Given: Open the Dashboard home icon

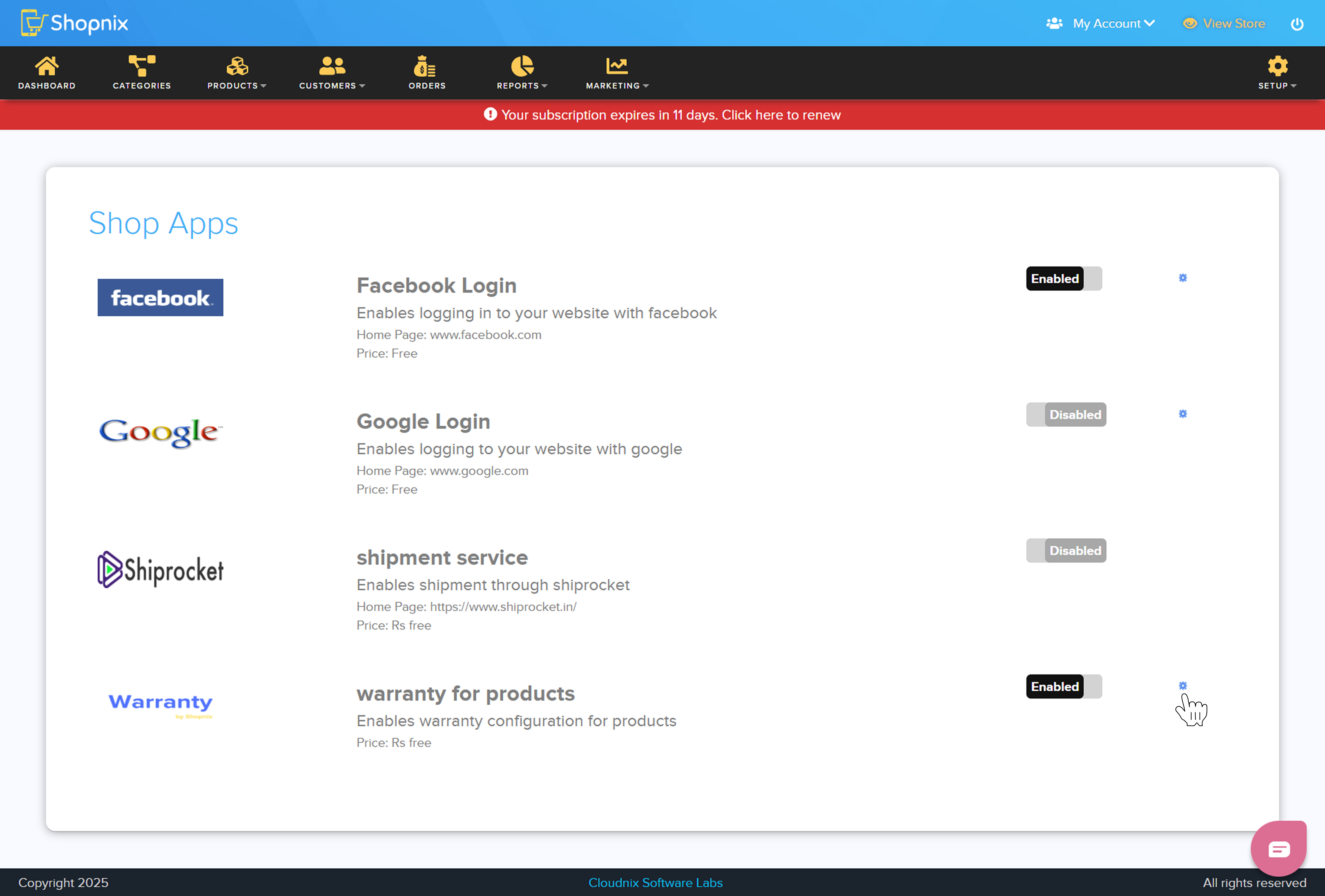Looking at the screenshot, I should coord(47,66).
